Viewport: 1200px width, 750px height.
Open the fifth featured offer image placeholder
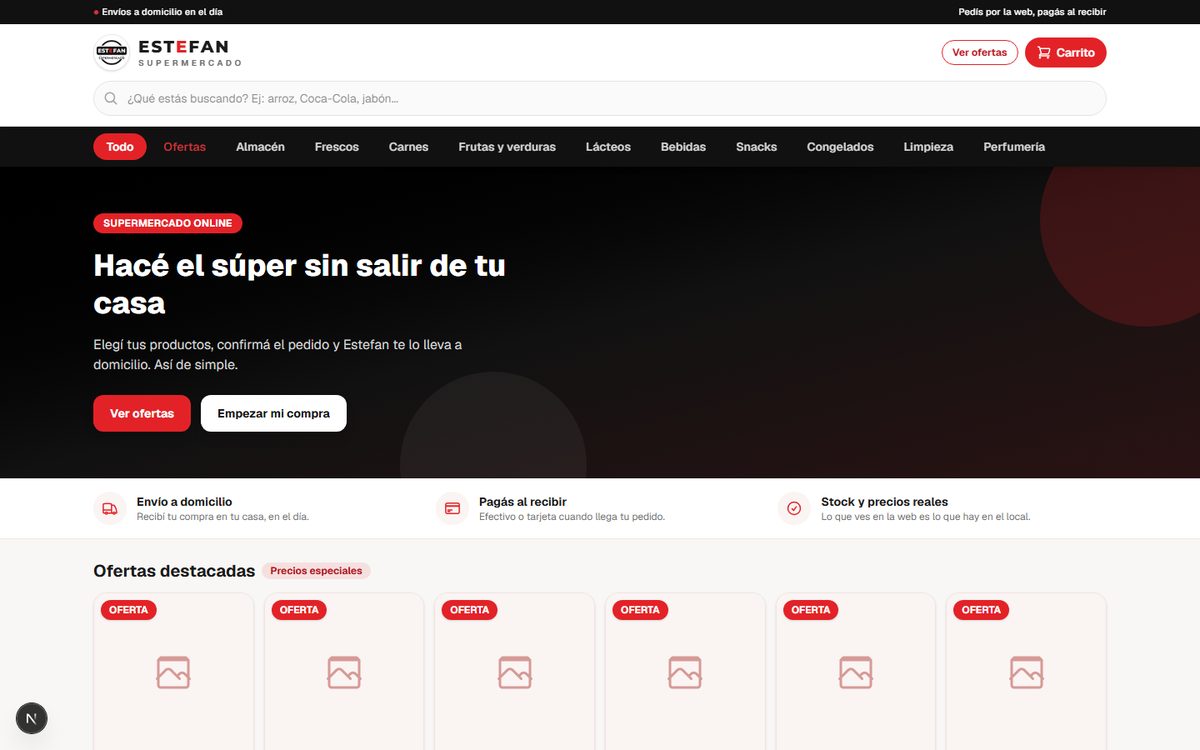(x=856, y=672)
